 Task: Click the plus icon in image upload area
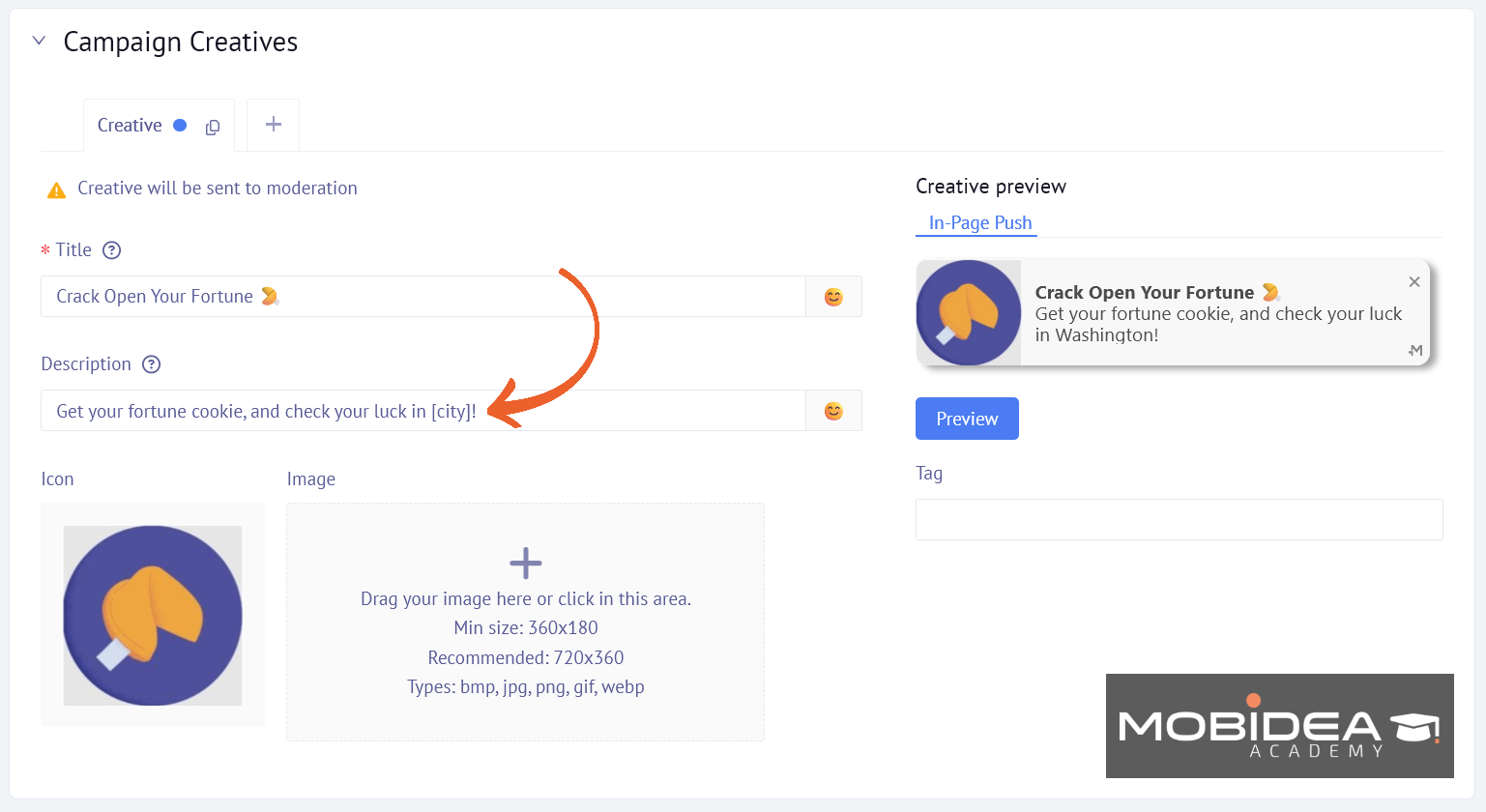click(526, 563)
